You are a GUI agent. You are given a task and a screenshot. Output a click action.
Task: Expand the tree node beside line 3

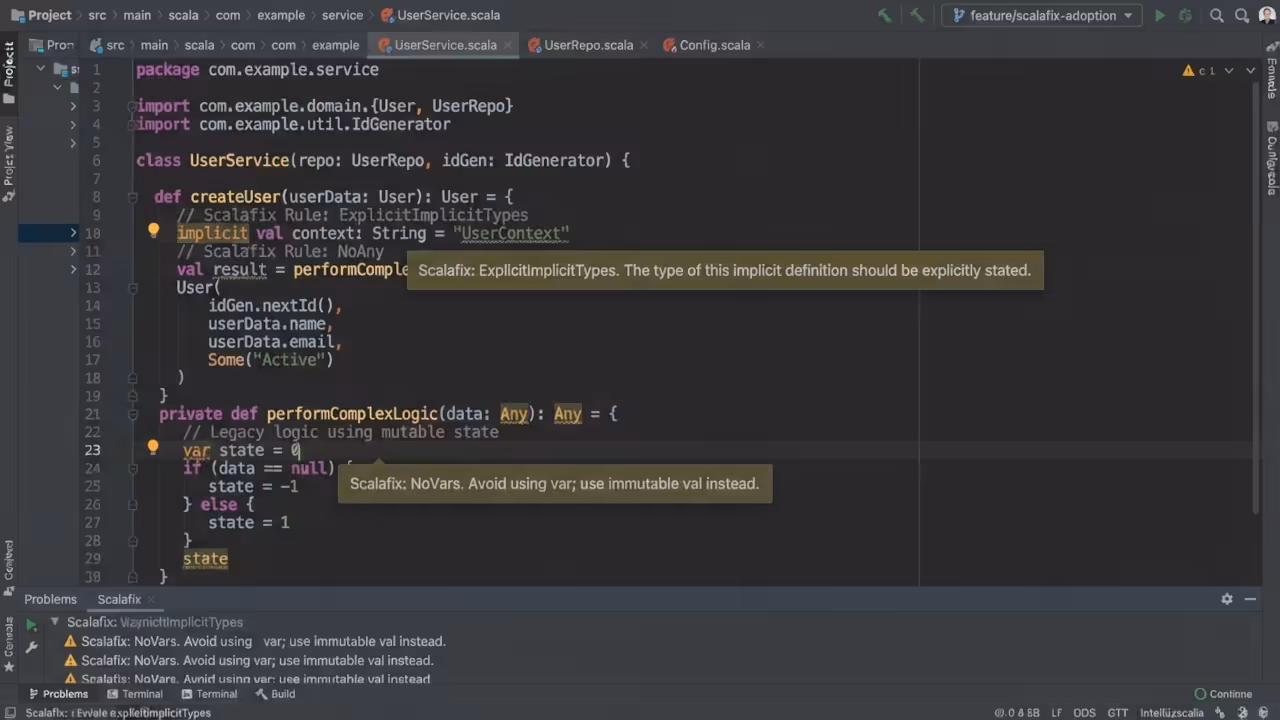coord(73,106)
